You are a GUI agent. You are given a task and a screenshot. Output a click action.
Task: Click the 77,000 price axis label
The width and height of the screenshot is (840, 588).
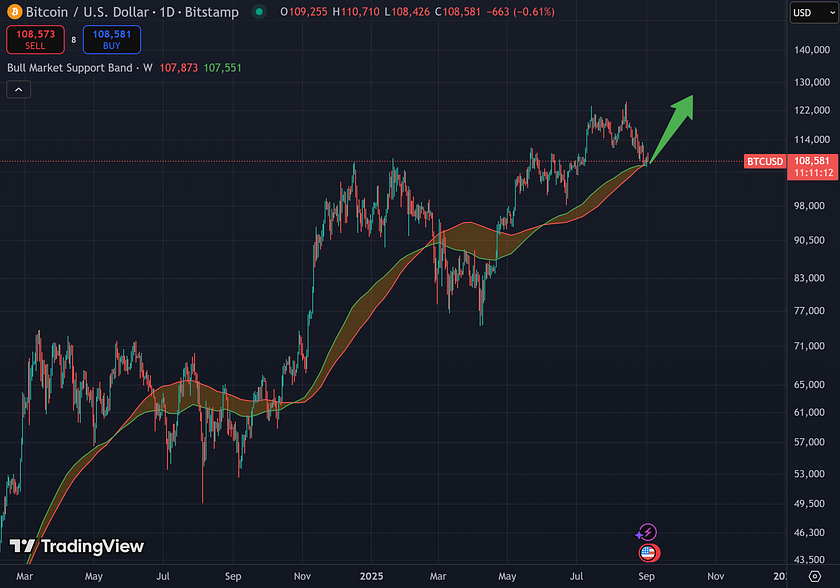809,311
